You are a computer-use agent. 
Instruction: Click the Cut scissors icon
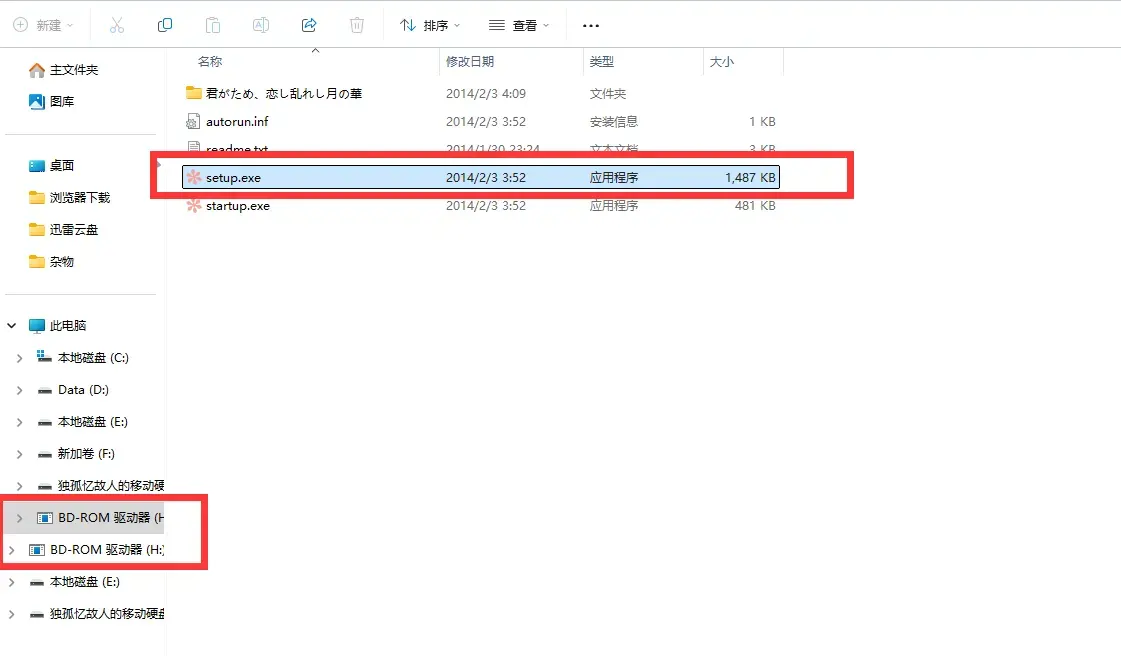click(x=117, y=25)
